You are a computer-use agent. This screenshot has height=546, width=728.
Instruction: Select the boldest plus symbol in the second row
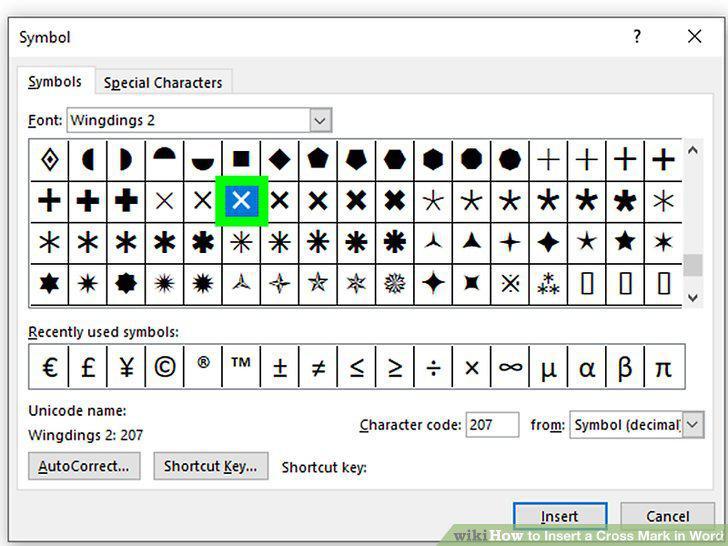tap(126, 201)
